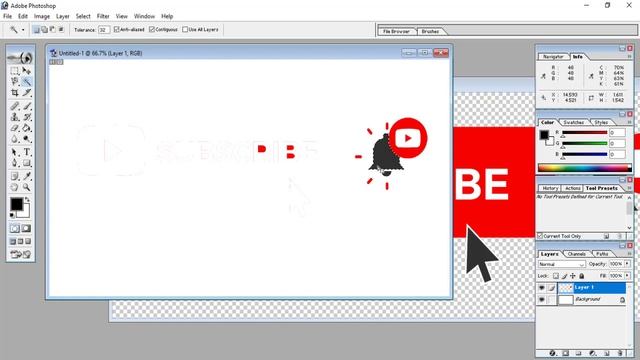Viewport: 640px width, 360px height.
Task: Click the foreground color swatch in toolbox
Action: [x=17, y=204]
